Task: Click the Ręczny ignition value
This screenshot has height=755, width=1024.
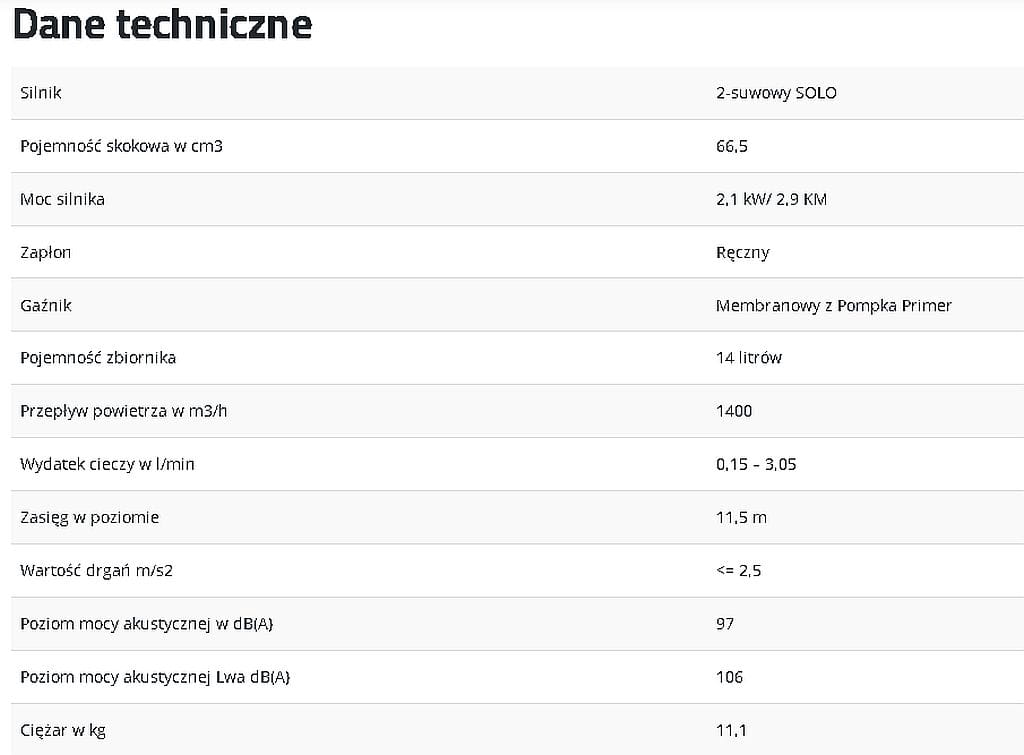Action: (x=743, y=253)
